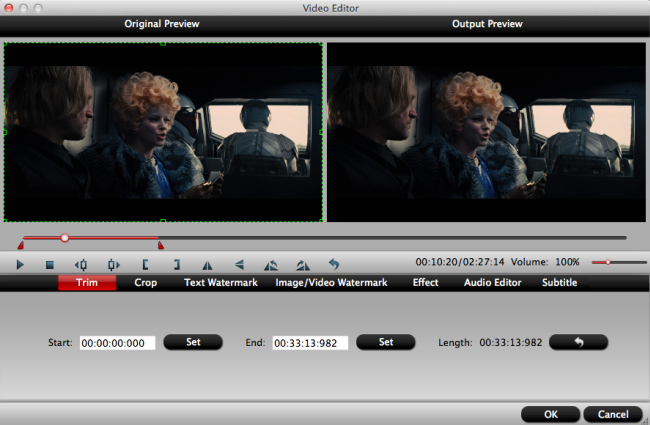This screenshot has width=650, height=425.
Task: Confirm edits with the OK button
Action: pos(551,414)
